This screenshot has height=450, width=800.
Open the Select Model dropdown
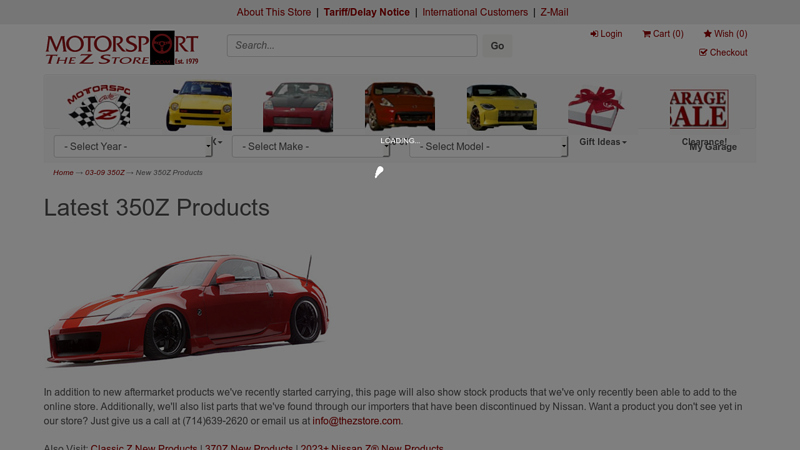pyautogui.click(x=488, y=146)
